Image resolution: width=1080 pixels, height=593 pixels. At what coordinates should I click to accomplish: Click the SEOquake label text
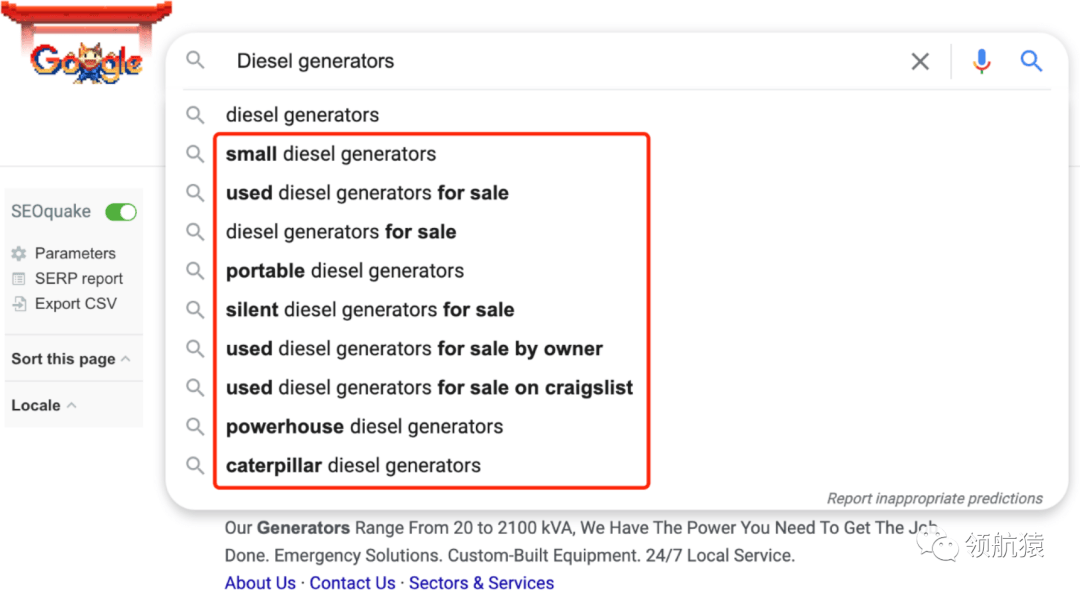(x=51, y=211)
